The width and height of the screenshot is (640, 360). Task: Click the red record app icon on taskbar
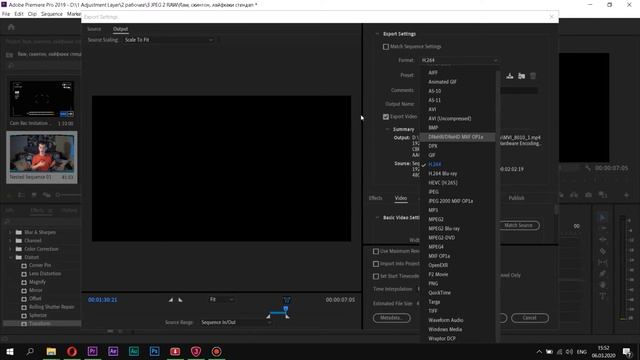coord(216,351)
